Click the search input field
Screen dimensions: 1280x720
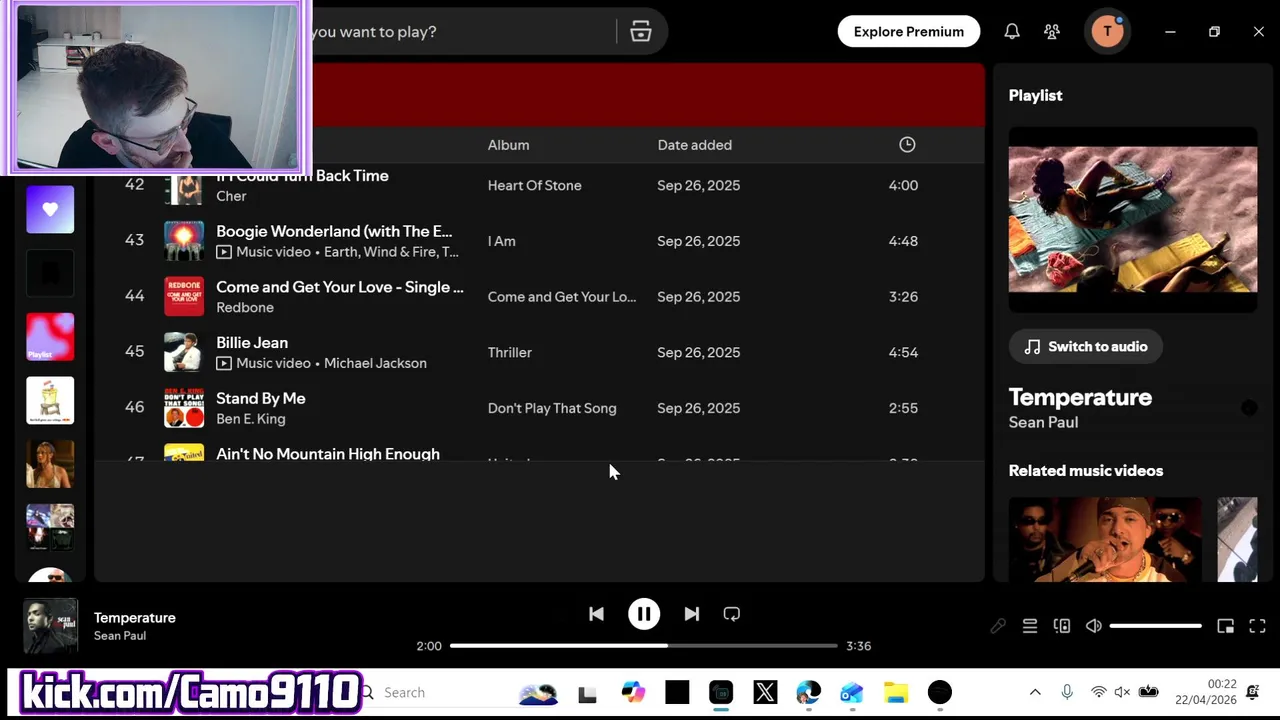point(460,32)
